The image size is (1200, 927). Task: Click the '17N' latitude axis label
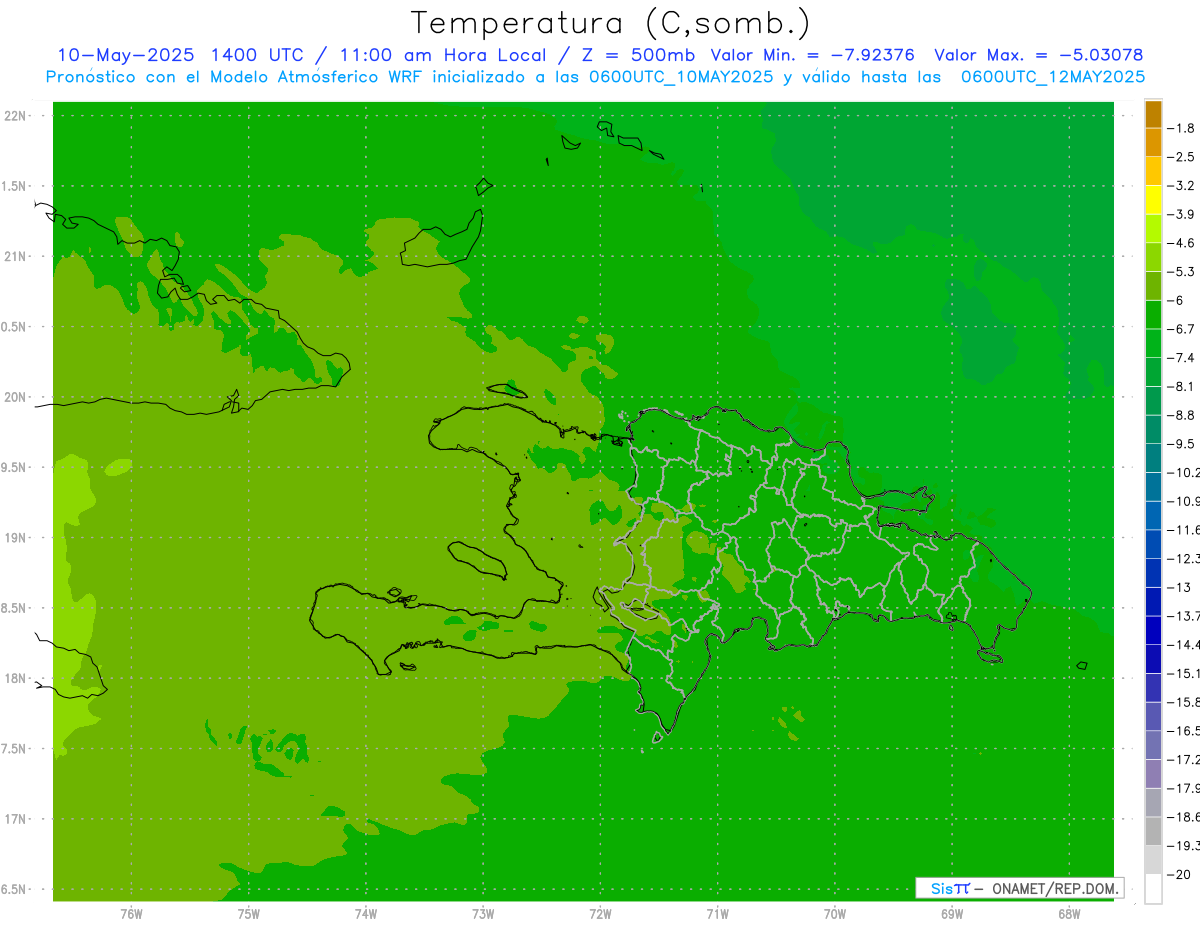tap(16, 819)
